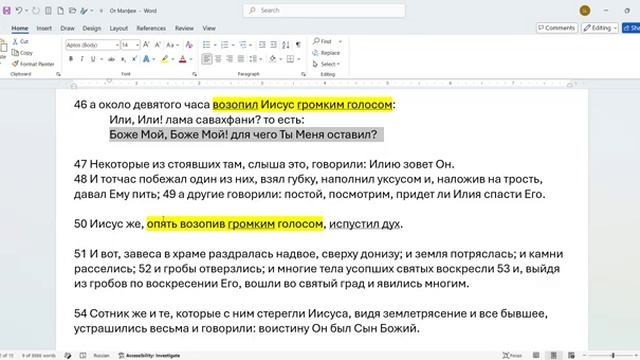Viewport: 640px width, 360px height.
Task: Save the document with the purple floppy icon
Action: click(x=7, y=11)
